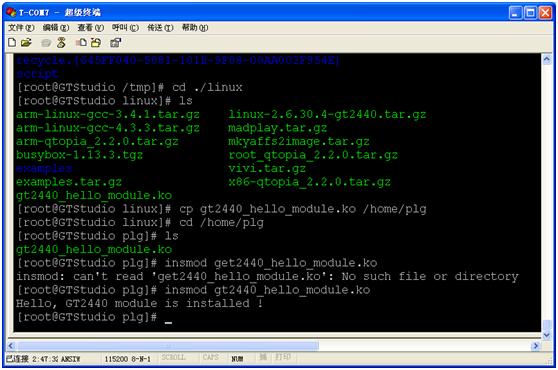Click the NUM indicator in the status bar

pyautogui.click(x=237, y=359)
